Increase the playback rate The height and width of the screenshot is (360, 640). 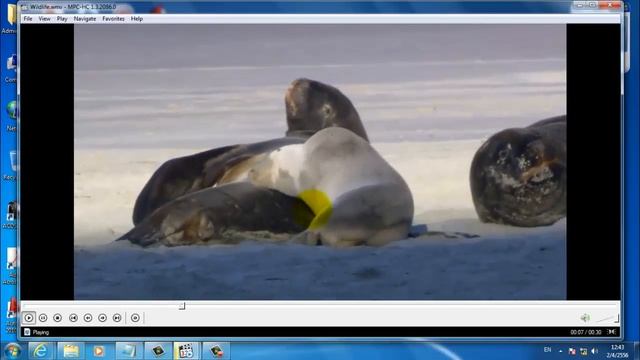102,318
